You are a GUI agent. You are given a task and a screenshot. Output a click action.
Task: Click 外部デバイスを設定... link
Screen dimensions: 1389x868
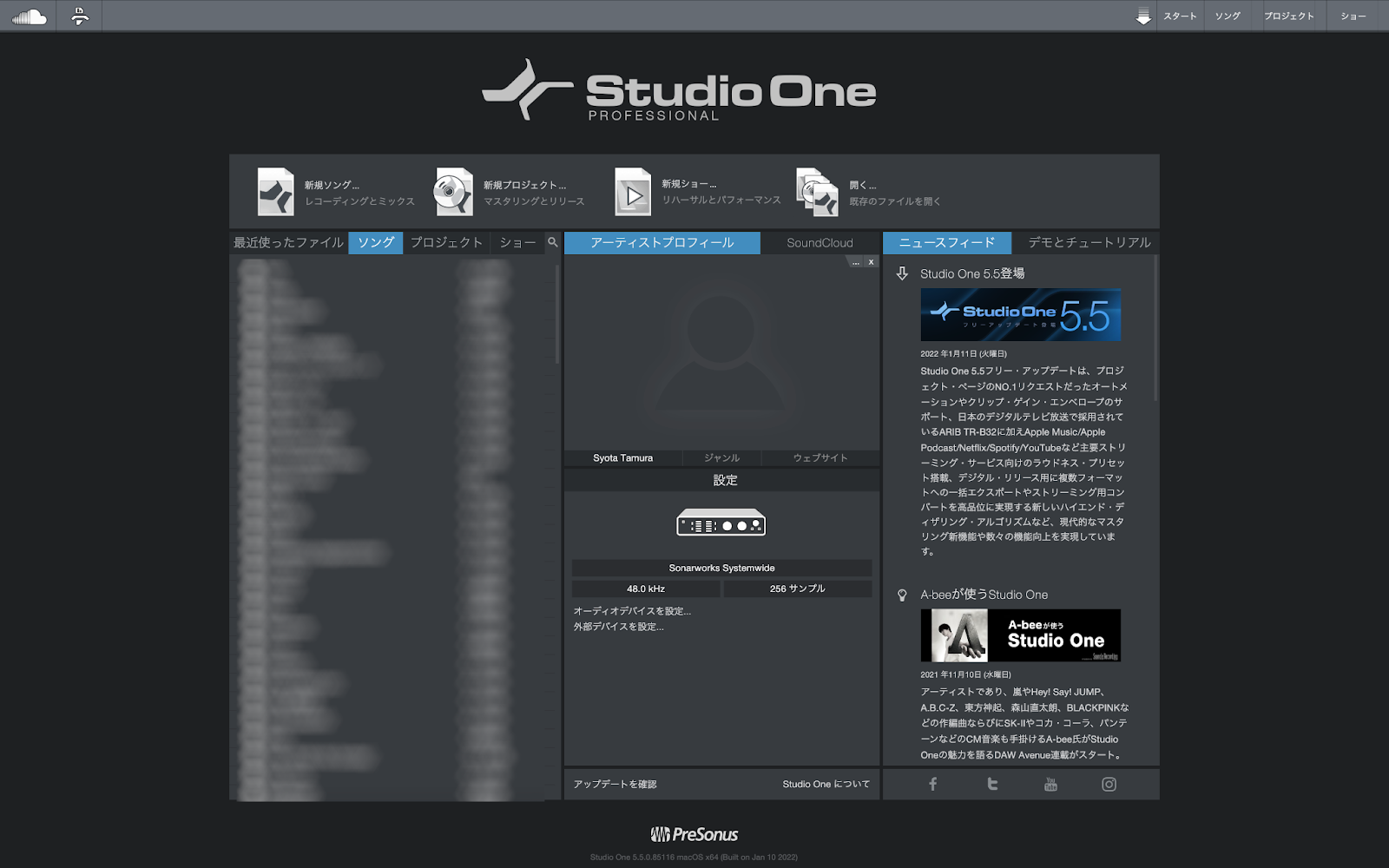[x=618, y=627]
